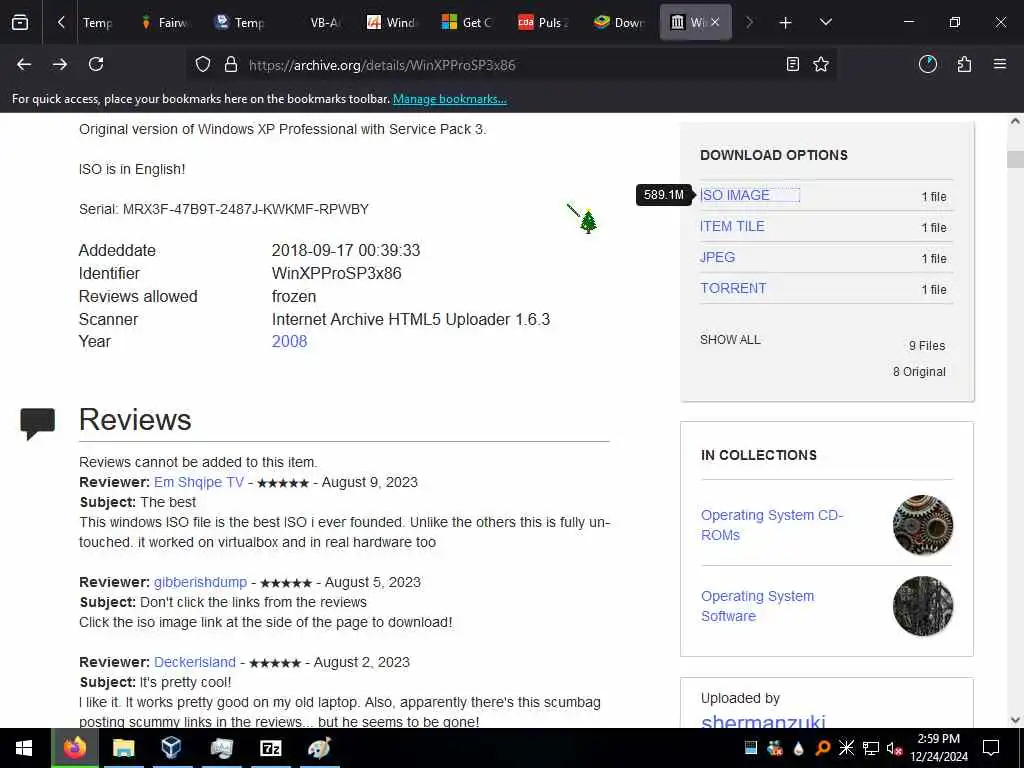The height and width of the screenshot is (768, 1024).
Task: Click the muted volume tray icon
Action: coord(894,748)
